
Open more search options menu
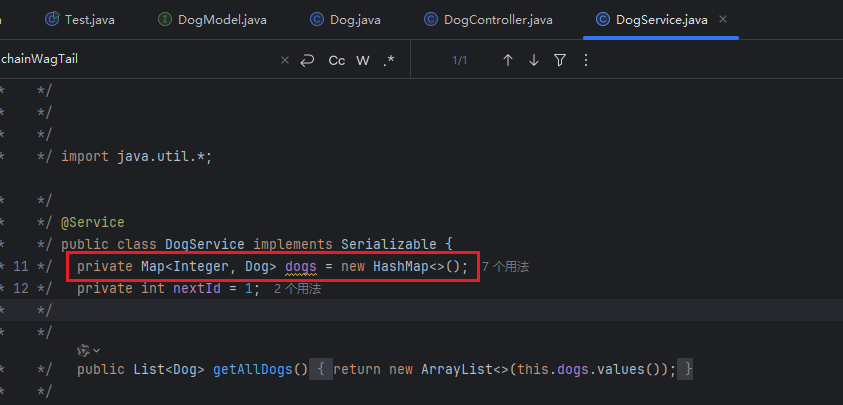click(x=586, y=60)
